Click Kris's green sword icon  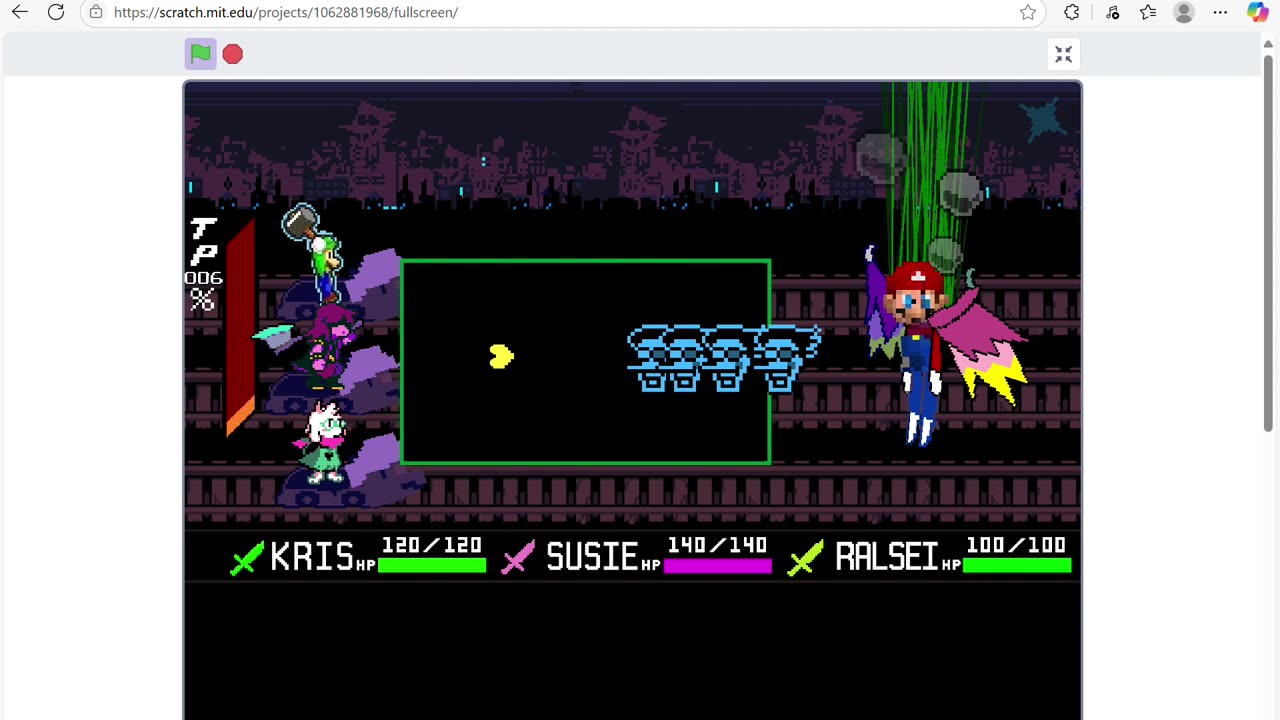247,558
